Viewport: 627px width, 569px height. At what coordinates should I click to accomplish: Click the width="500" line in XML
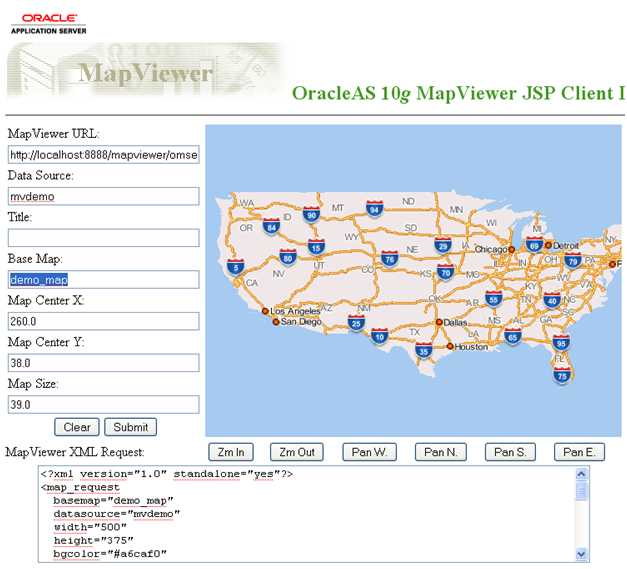[x=90, y=527]
